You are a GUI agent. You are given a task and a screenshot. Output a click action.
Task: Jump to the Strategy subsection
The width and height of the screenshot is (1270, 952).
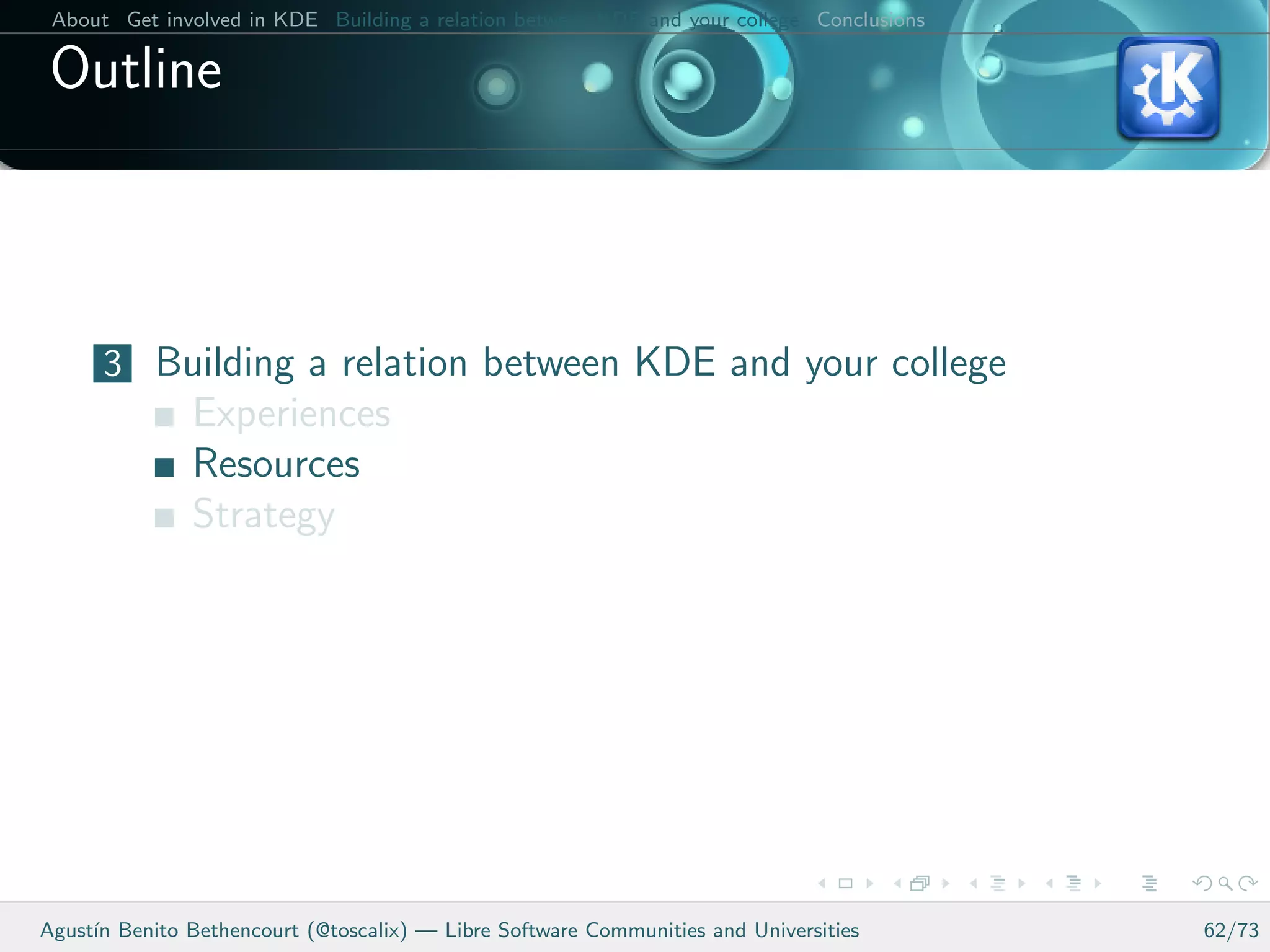coord(264,515)
